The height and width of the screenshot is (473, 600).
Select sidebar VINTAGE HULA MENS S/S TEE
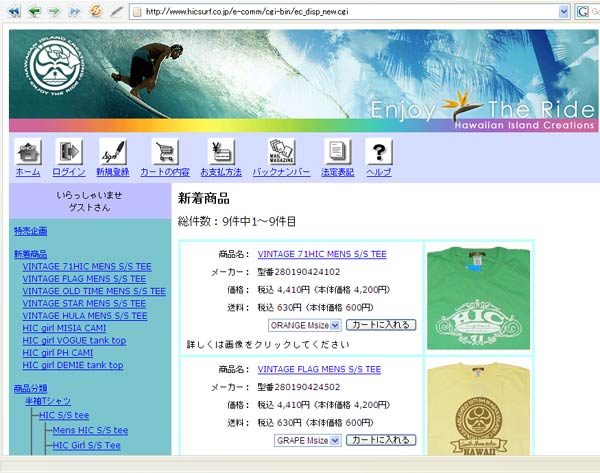tap(85, 316)
